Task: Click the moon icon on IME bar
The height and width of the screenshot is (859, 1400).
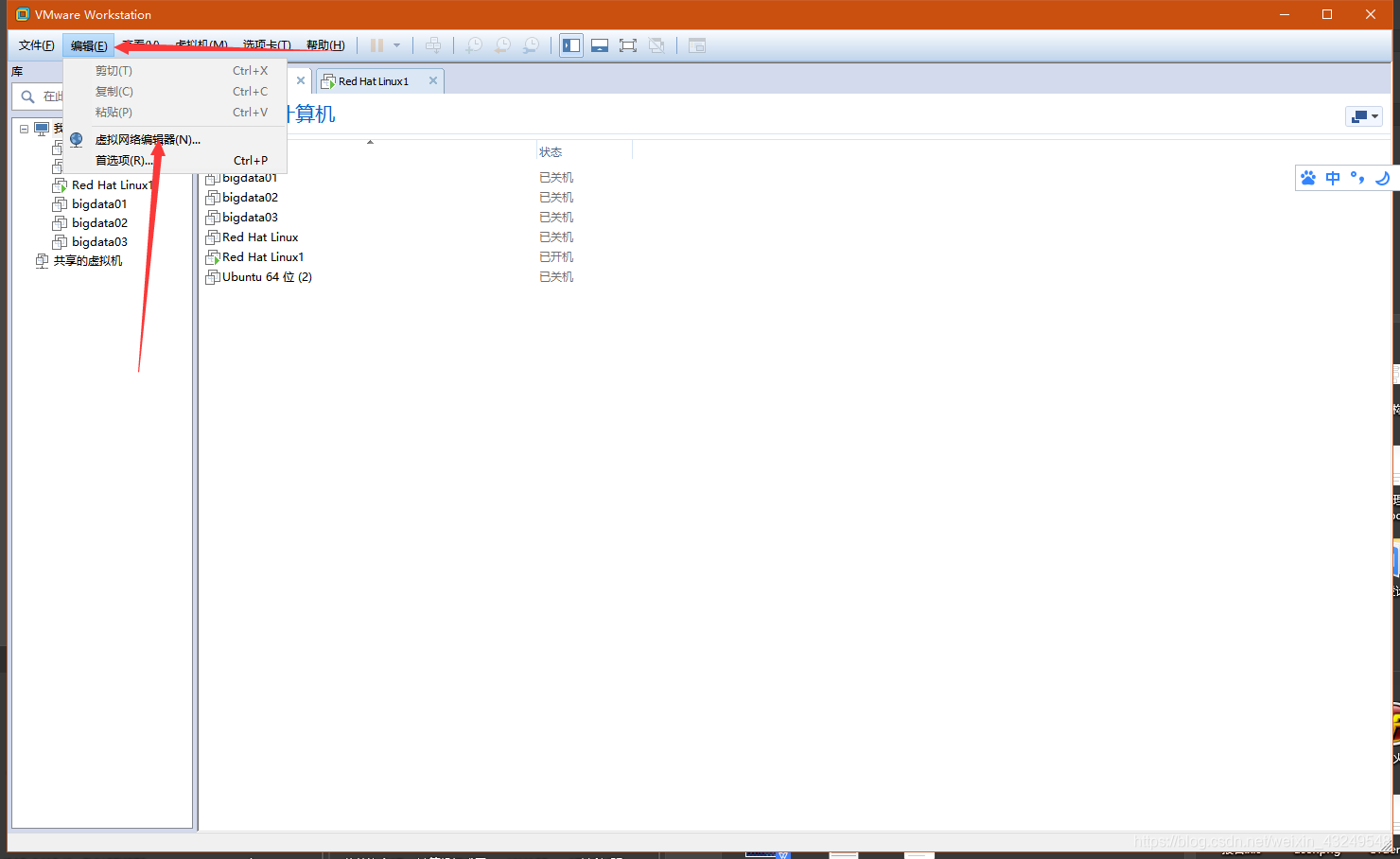Action: [1382, 178]
